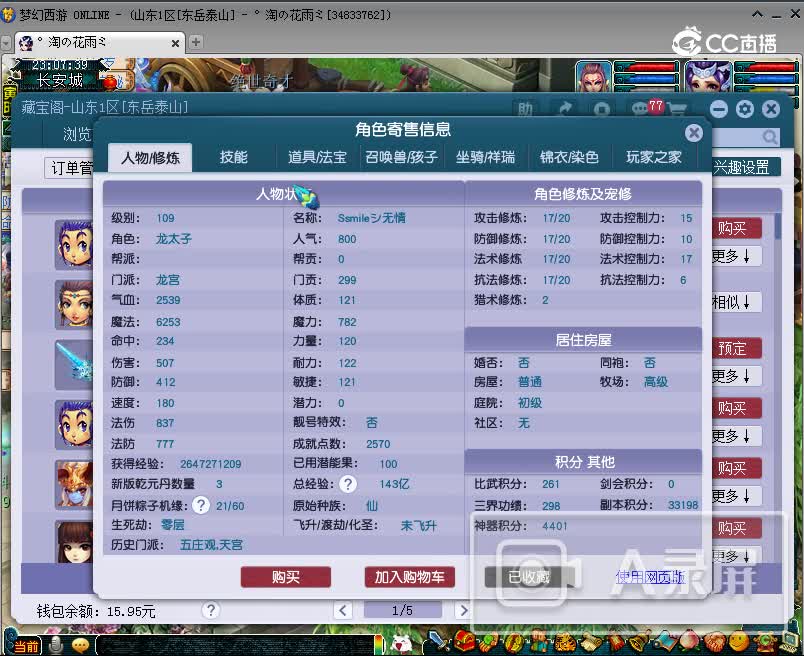
Task: Click help icon next to 总经验
Action: click(x=348, y=484)
